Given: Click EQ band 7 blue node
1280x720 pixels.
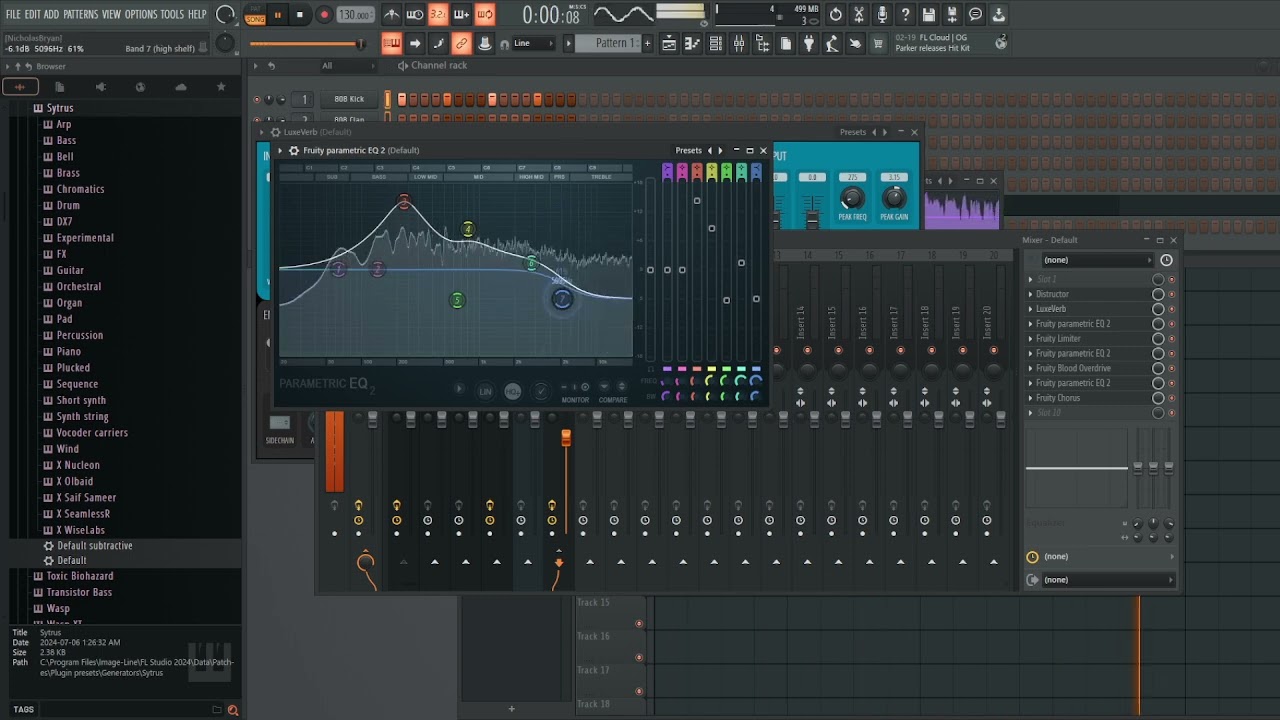Looking at the screenshot, I should (562, 299).
